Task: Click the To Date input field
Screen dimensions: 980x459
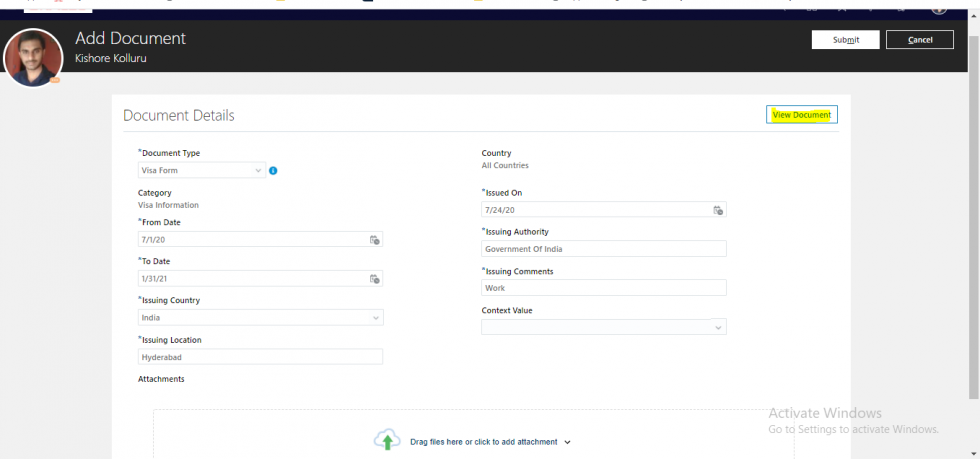Action: (x=260, y=279)
